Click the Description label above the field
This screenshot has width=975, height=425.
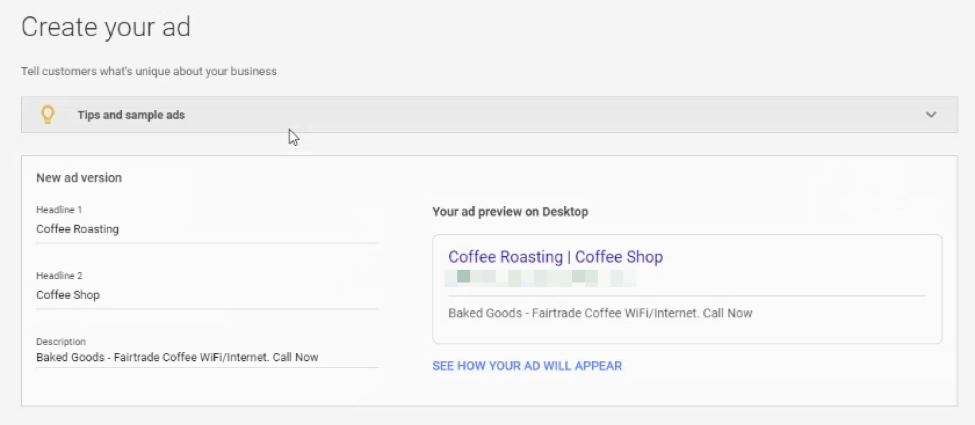coord(61,341)
